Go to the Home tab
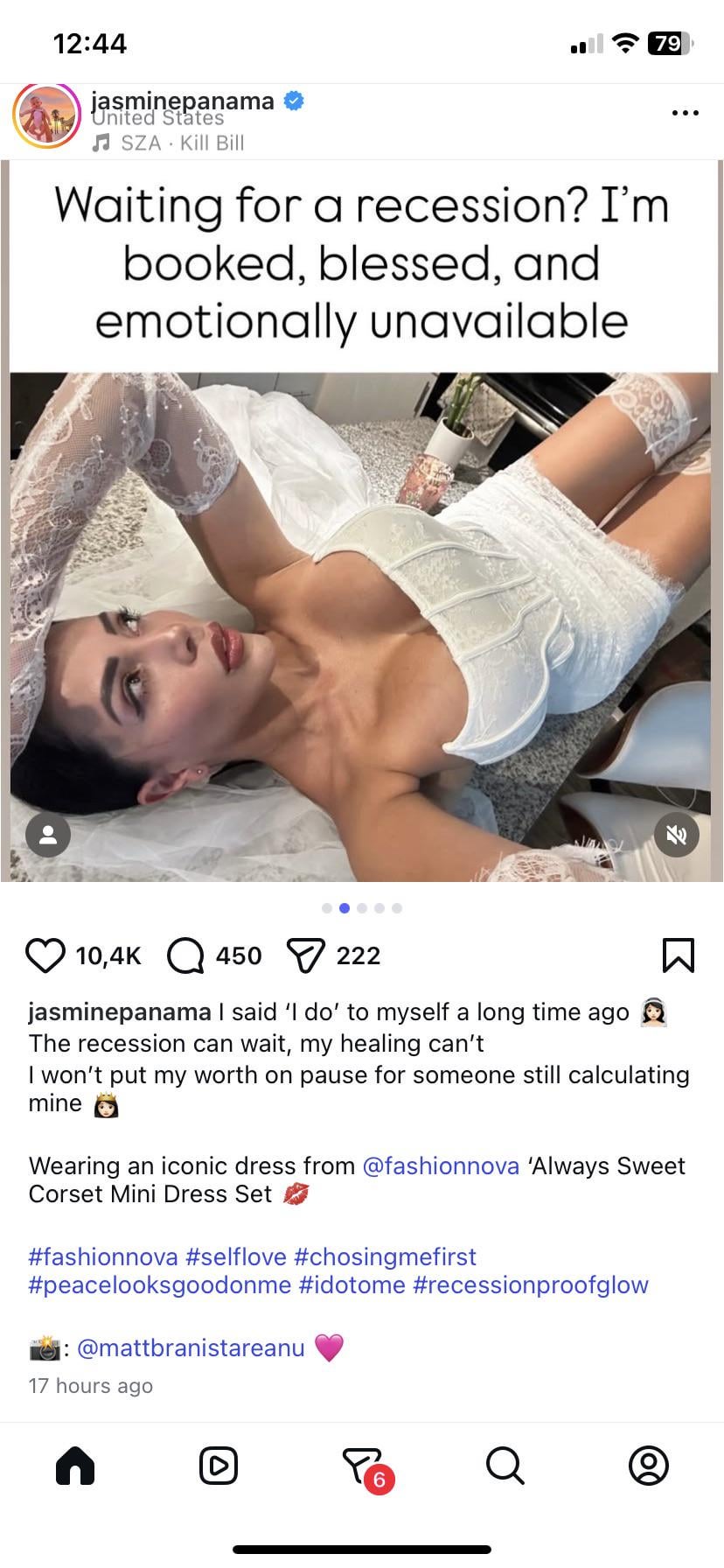 tap(75, 1465)
